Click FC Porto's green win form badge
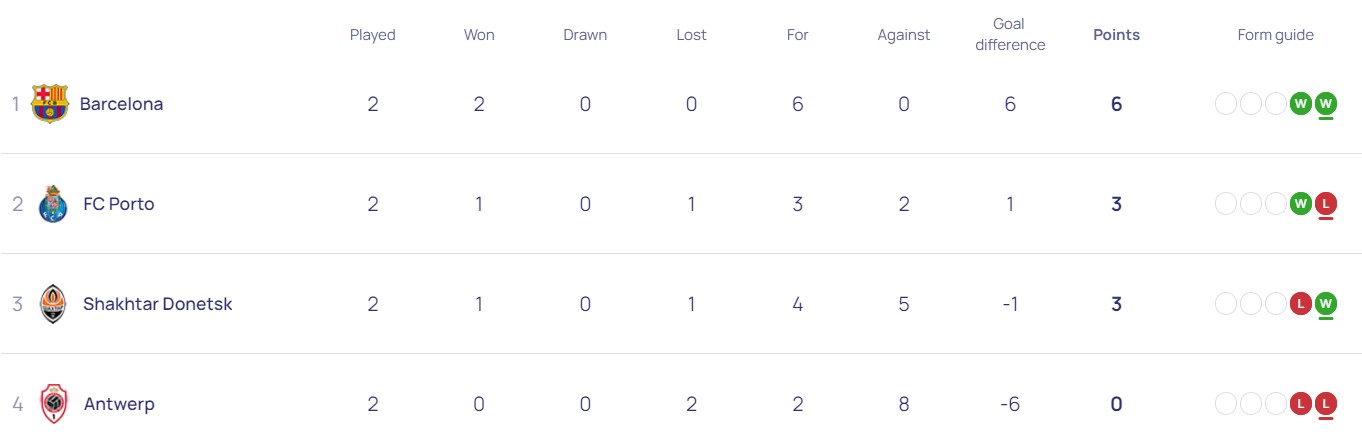Viewport: 1362px width, 445px height. click(1301, 203)
